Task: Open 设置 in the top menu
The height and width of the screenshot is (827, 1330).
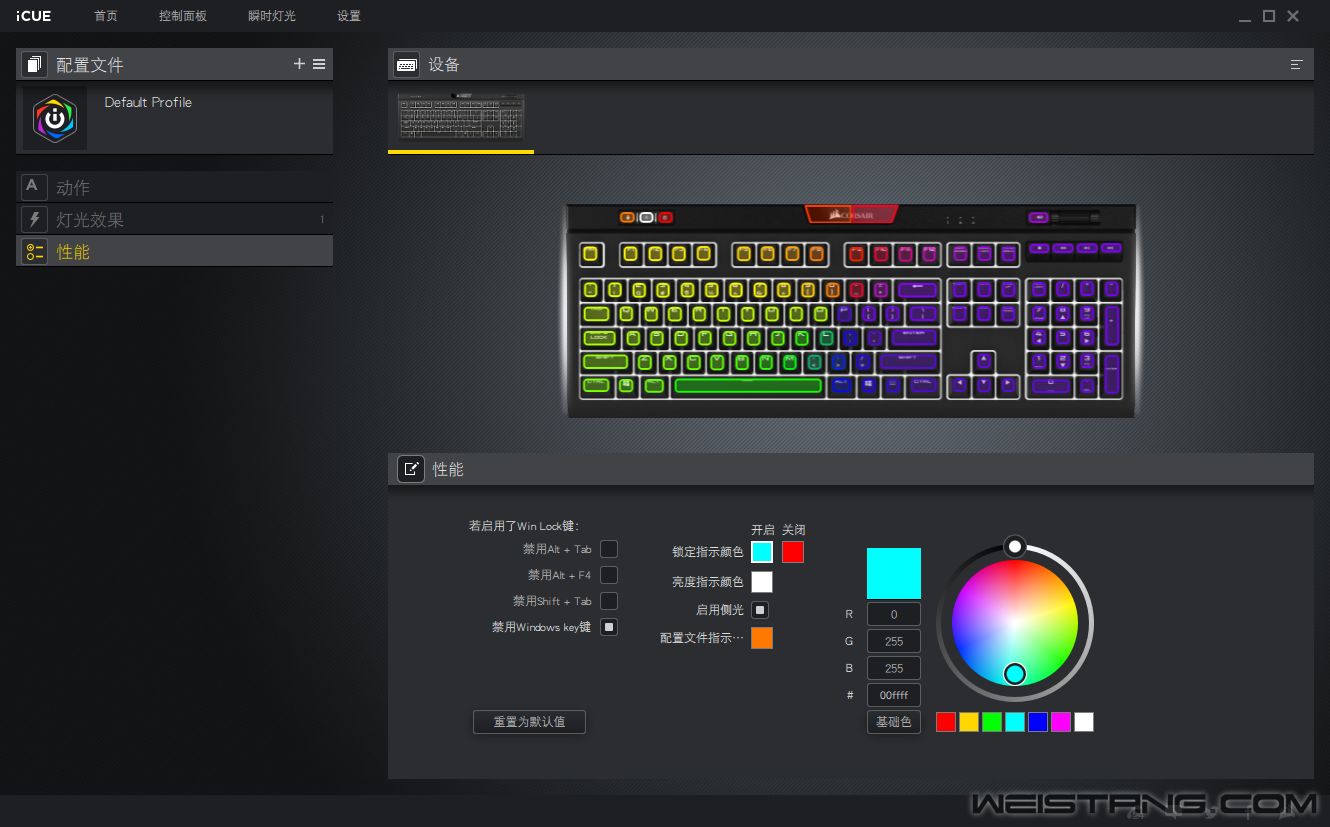Action: (349, 16)
